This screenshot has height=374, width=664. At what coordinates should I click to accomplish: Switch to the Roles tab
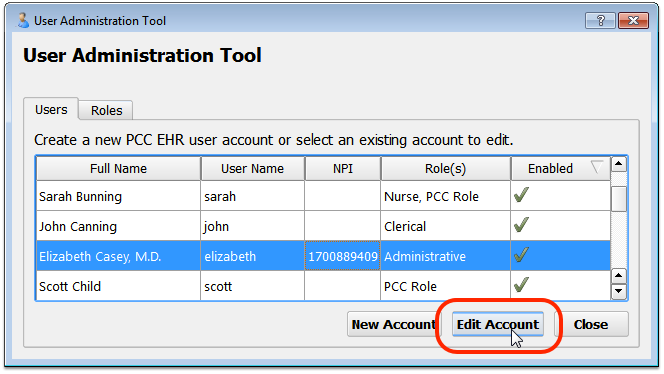(106, 111)
